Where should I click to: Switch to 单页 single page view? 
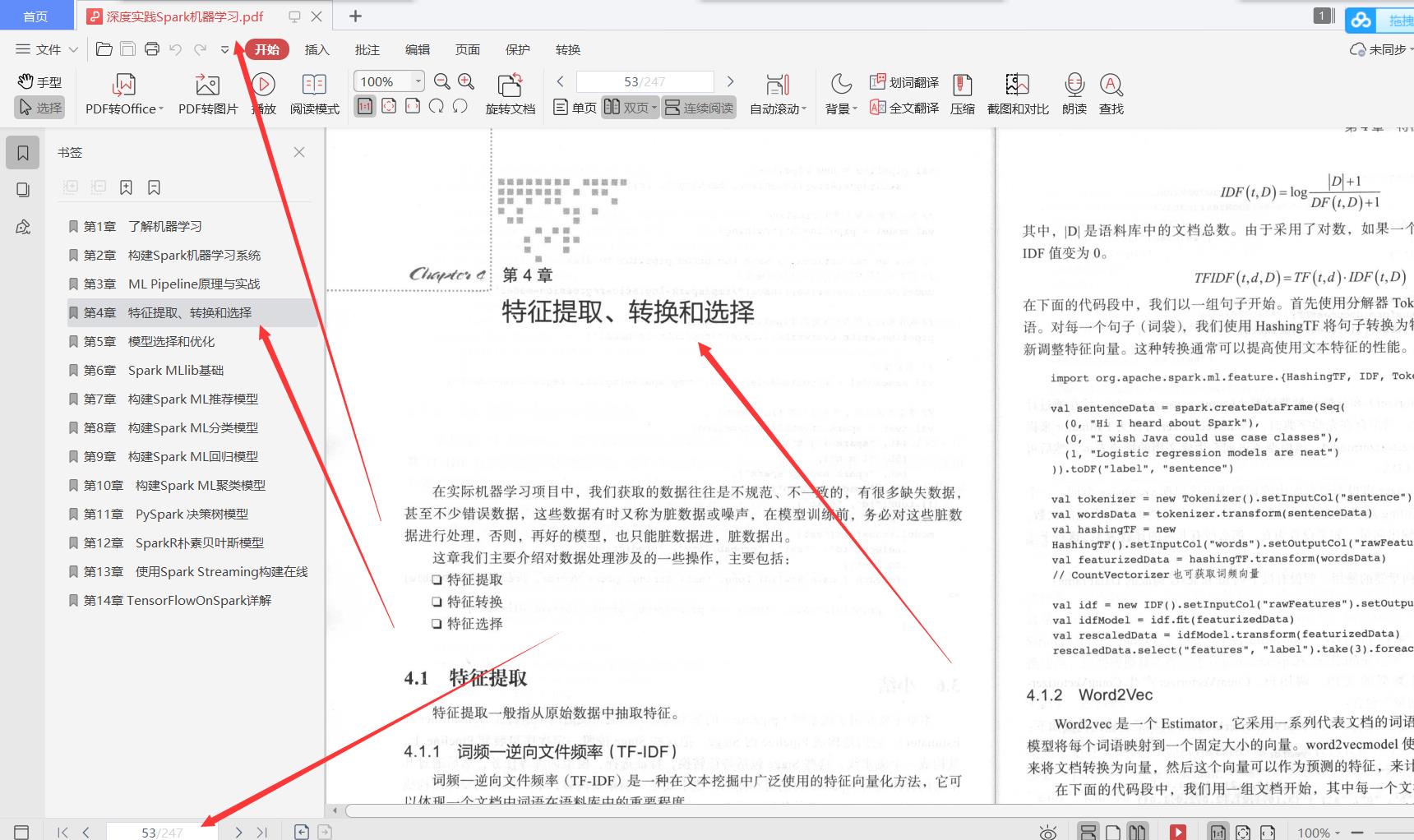point(575,108)
